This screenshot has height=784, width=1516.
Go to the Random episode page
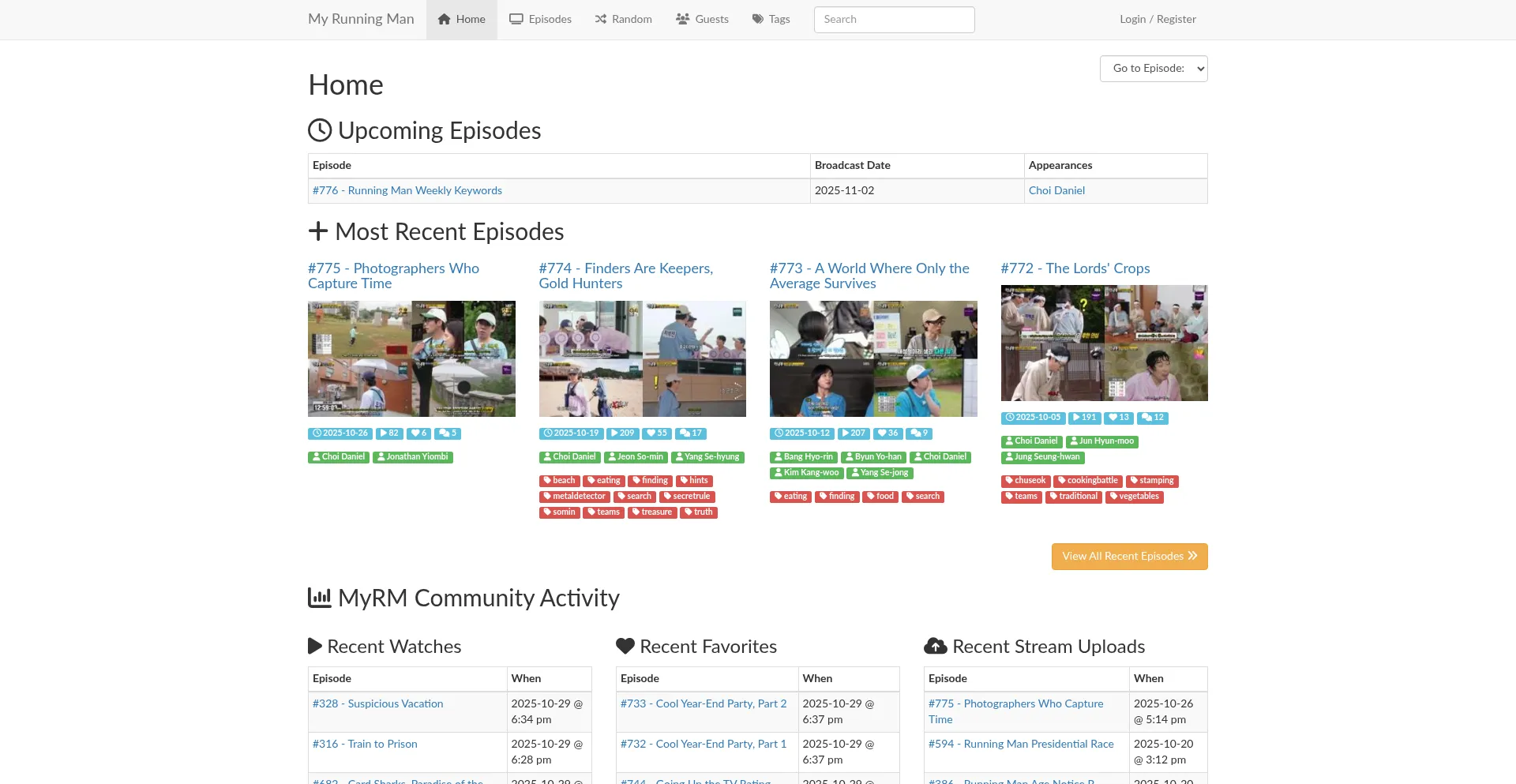[x=623, y=20]
